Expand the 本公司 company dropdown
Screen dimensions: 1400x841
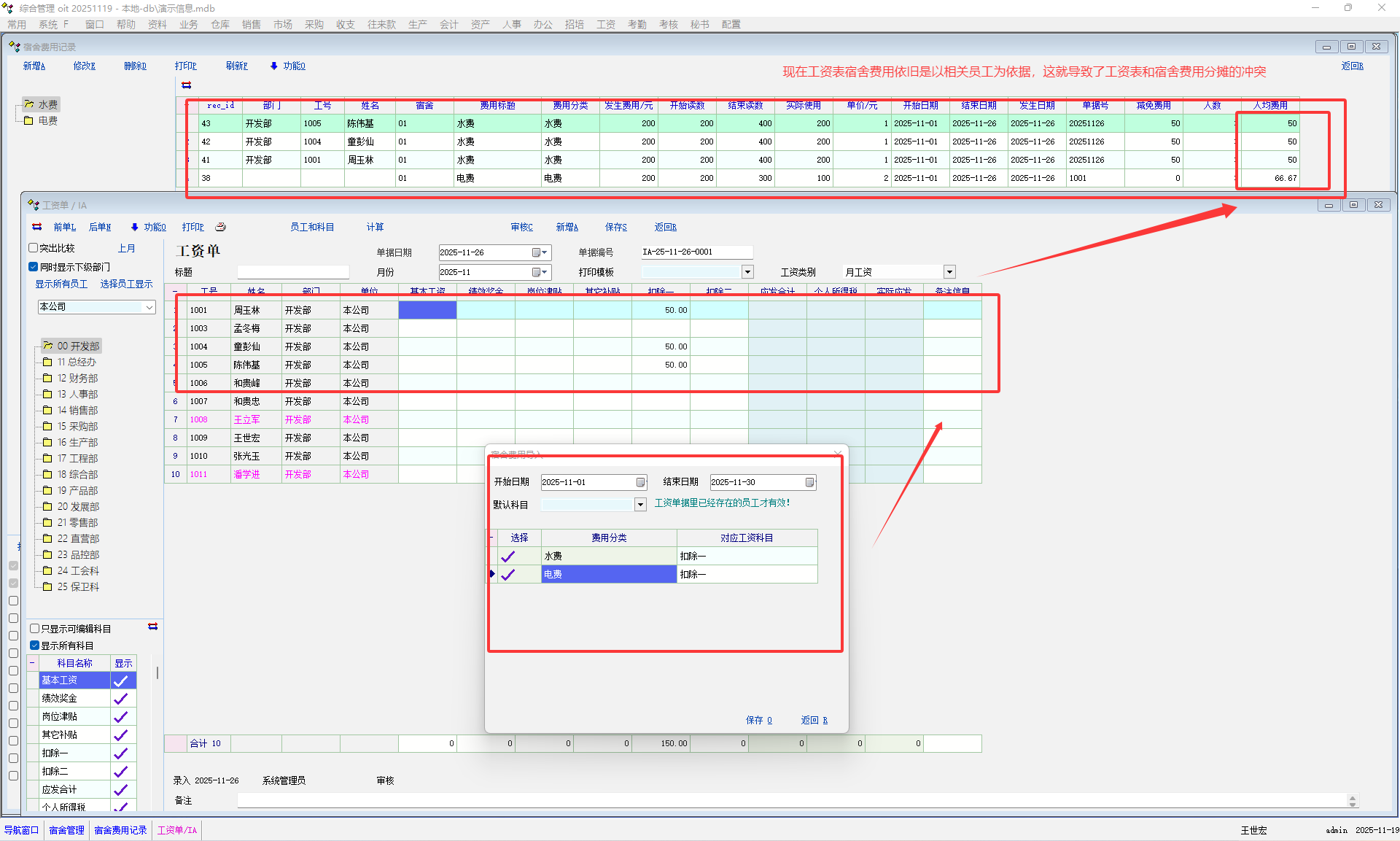click(x=149, y=307)
